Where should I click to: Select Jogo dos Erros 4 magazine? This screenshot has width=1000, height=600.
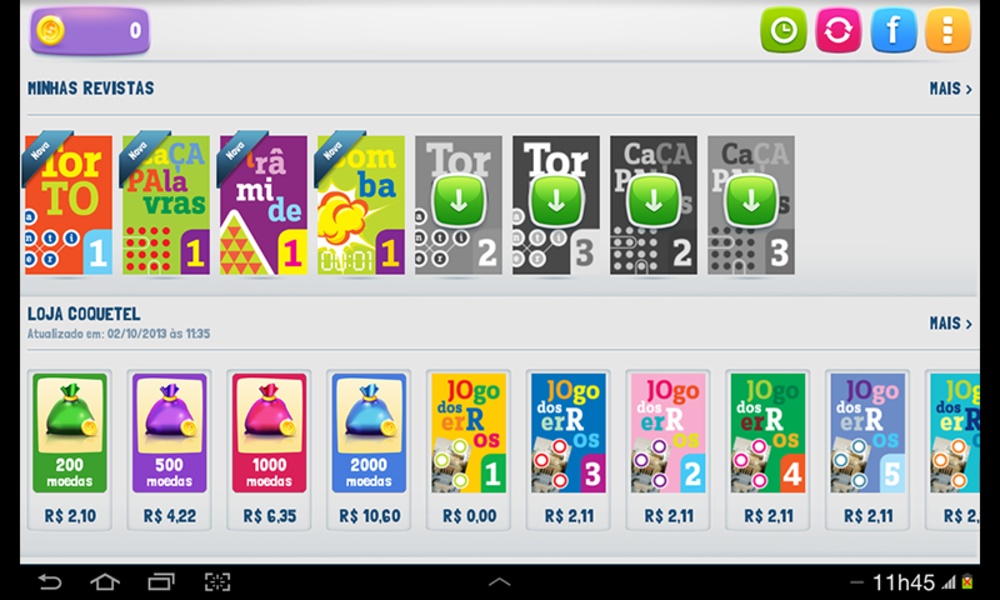tap(768, 450)
